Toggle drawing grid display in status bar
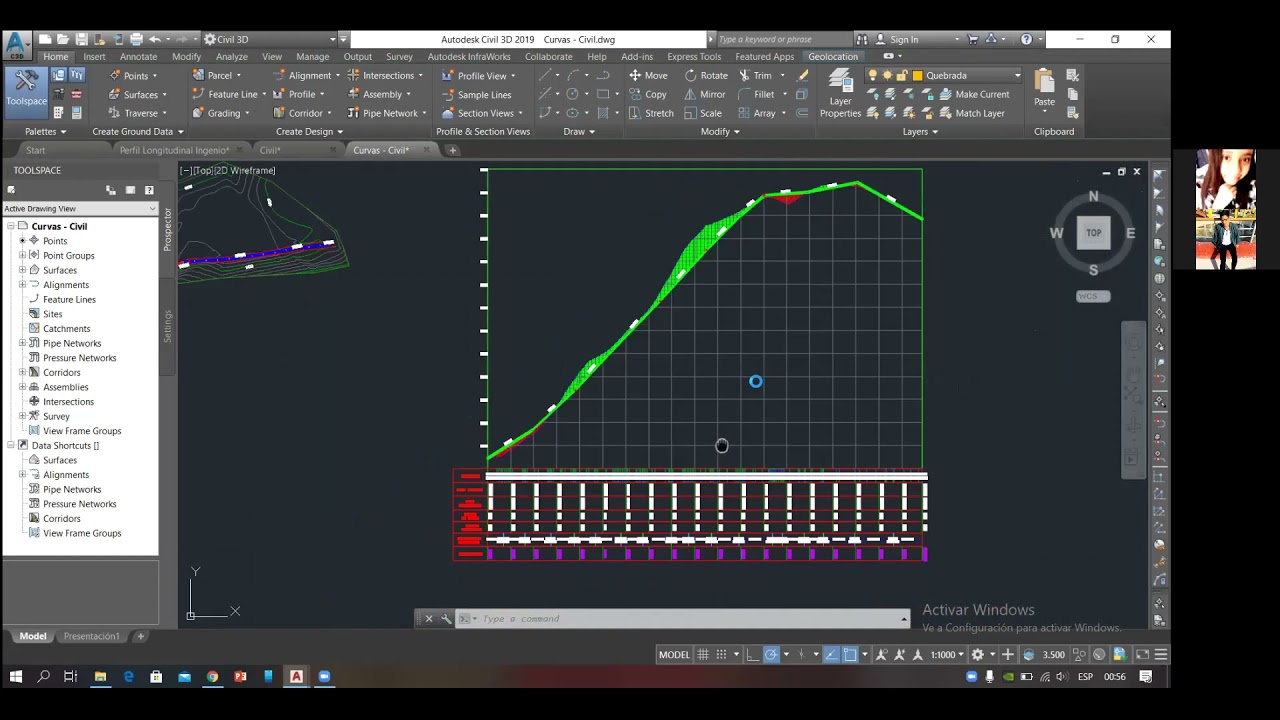 703,655
